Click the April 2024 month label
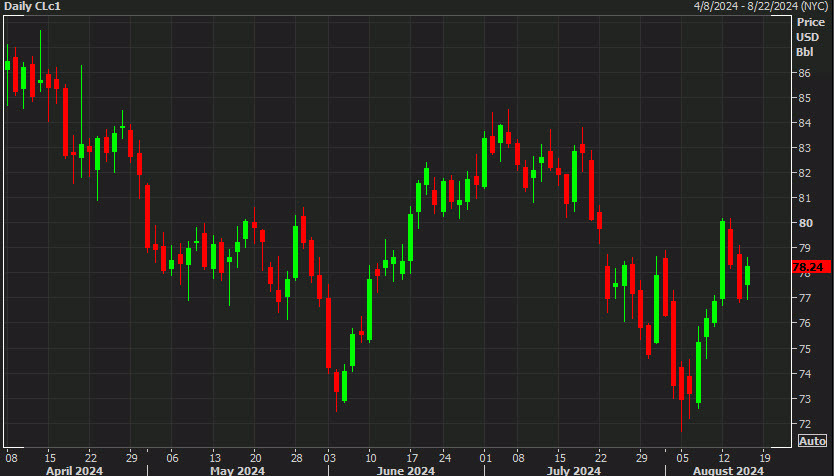 tap(74, 471)
